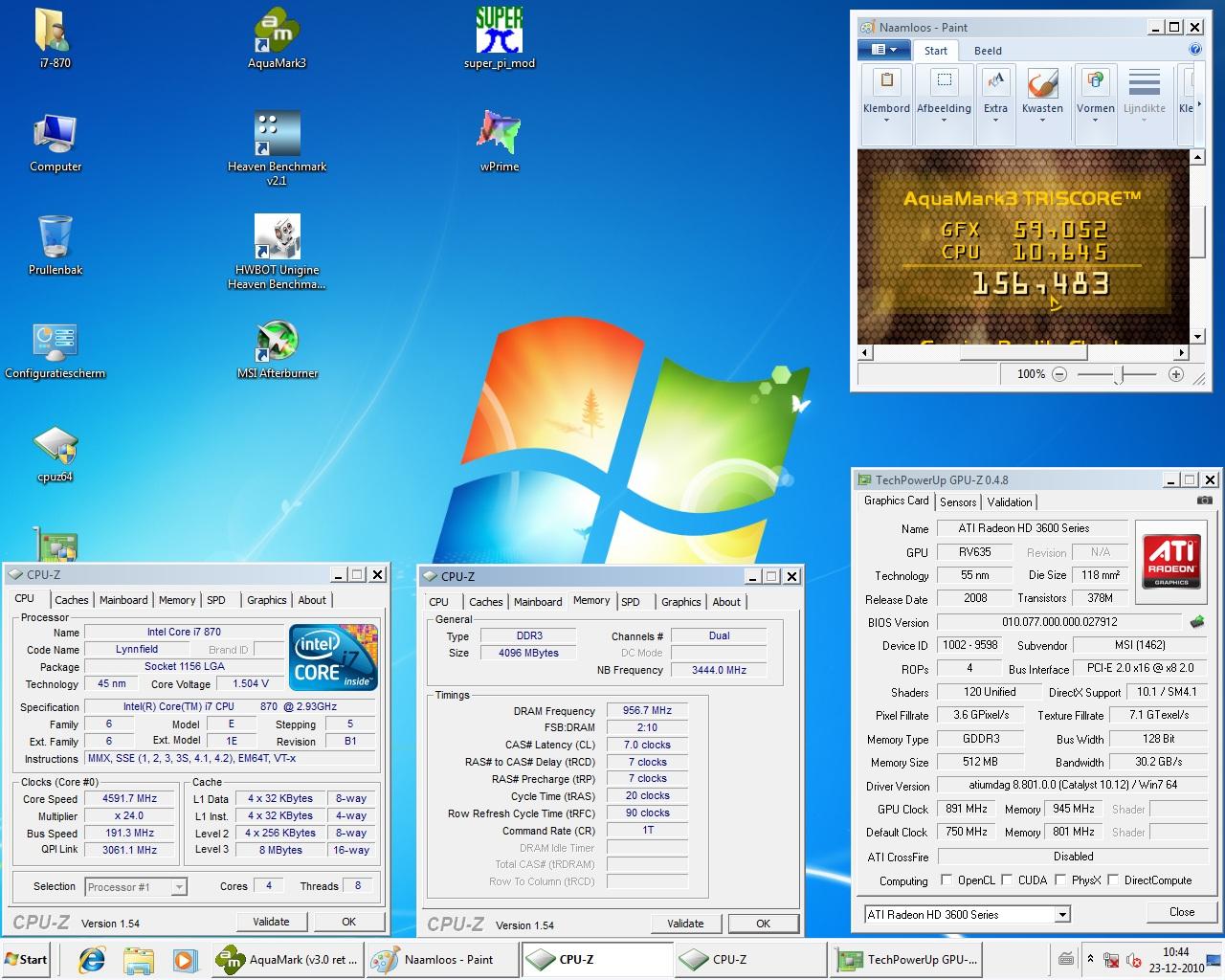Viewport: 1225px width, 980px height.
Task: Open GPU selection dropdown in GPU-Z
Action: [x=967, y=915]
